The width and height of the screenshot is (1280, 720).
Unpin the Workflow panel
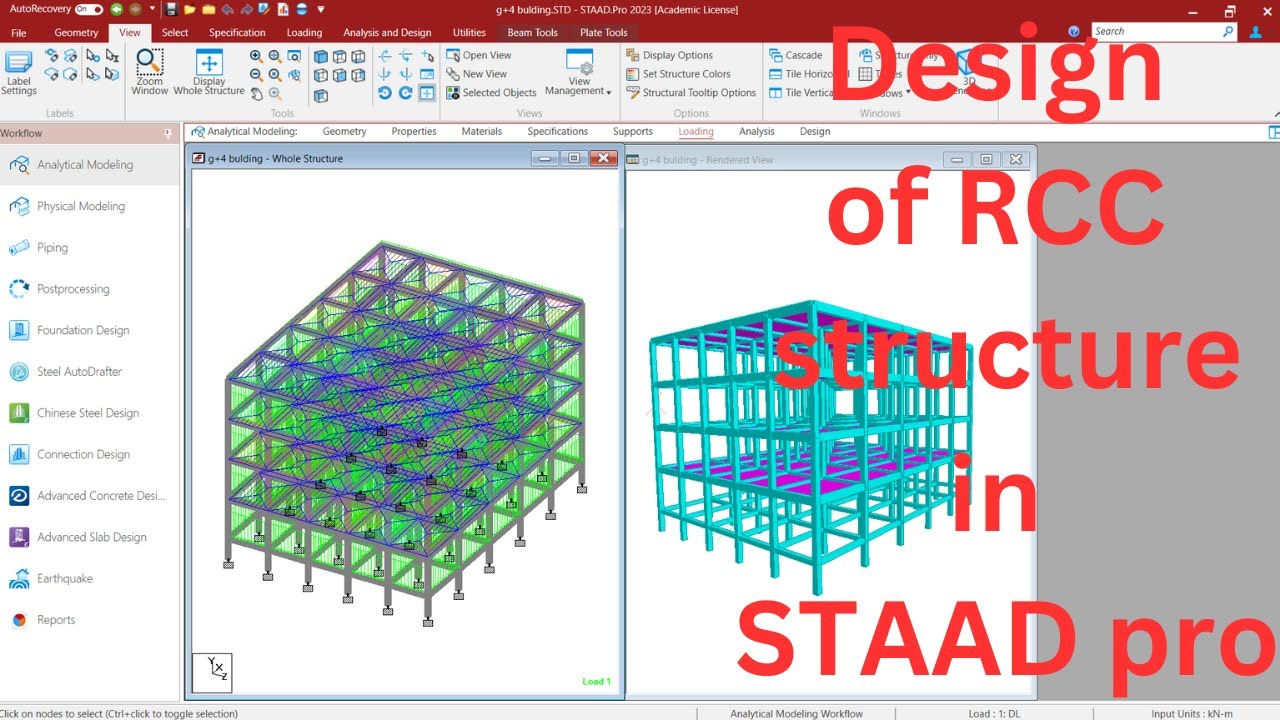[168, 133]
